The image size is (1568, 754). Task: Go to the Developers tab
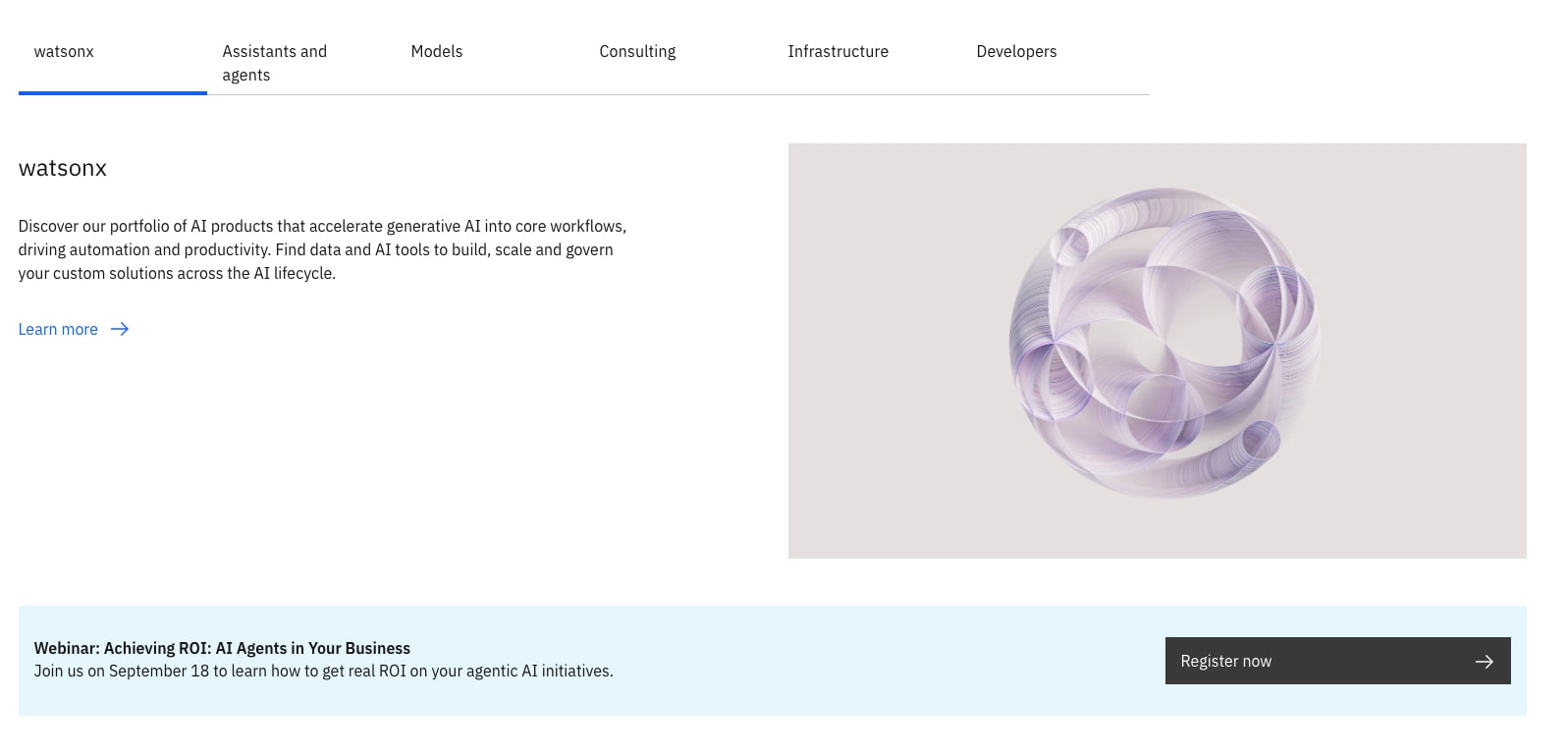(x=1054, y=62)
